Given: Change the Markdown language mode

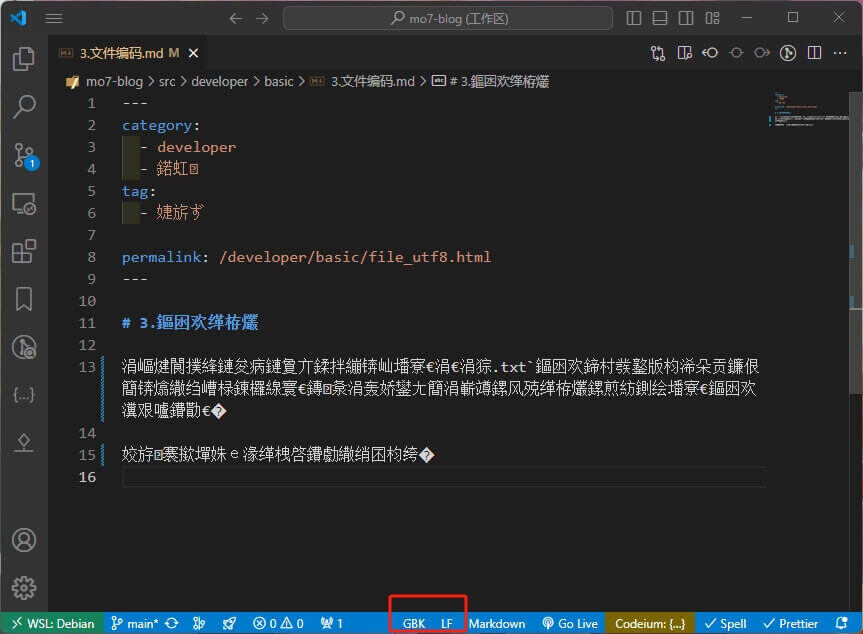Looking at the screenshot, I should click(x=497, y=623).
